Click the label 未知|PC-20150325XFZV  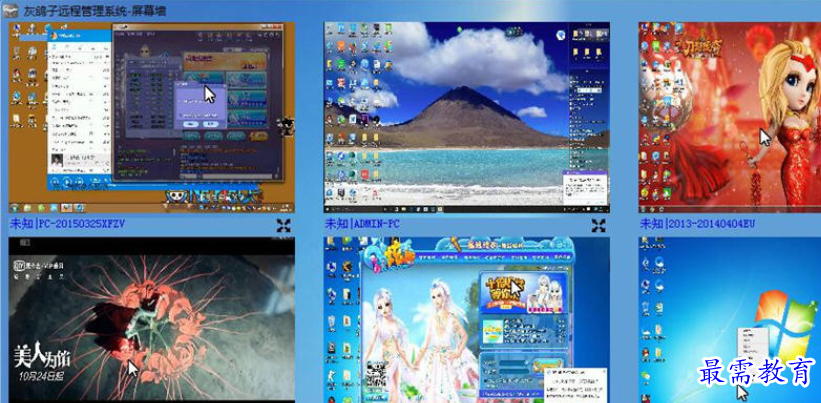(x=68, y=225)
